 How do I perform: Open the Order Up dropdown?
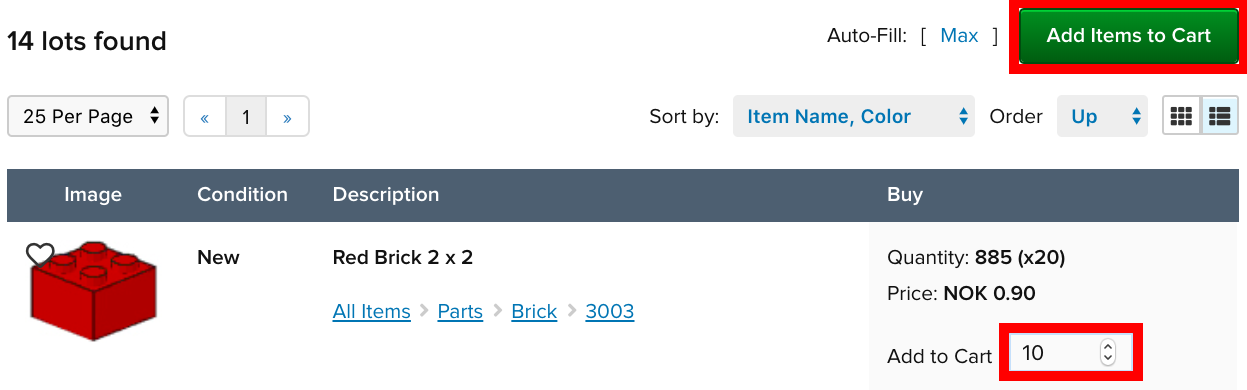click(x=1102, y=117)
